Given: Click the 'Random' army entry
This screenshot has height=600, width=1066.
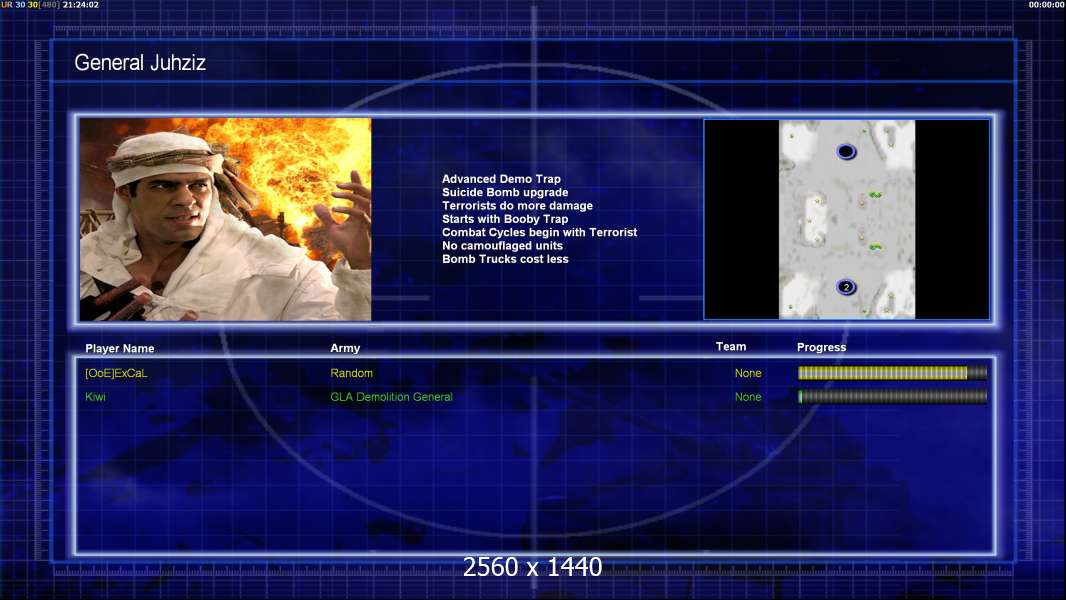Looking at the screenshot, I should point(351,373).
